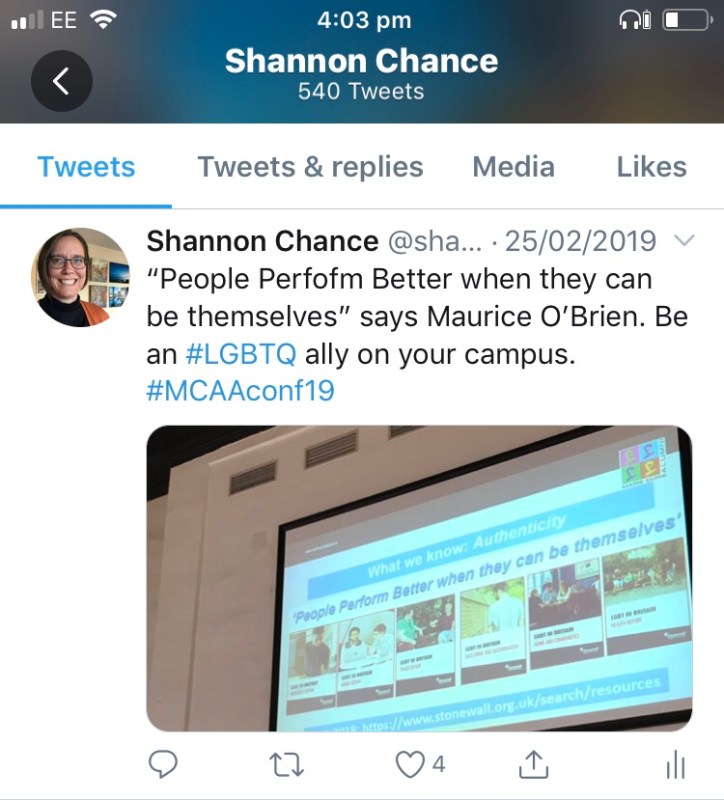Reply to Shannon Chance's tweet
The image size is (724, 800).
[163, 765]
